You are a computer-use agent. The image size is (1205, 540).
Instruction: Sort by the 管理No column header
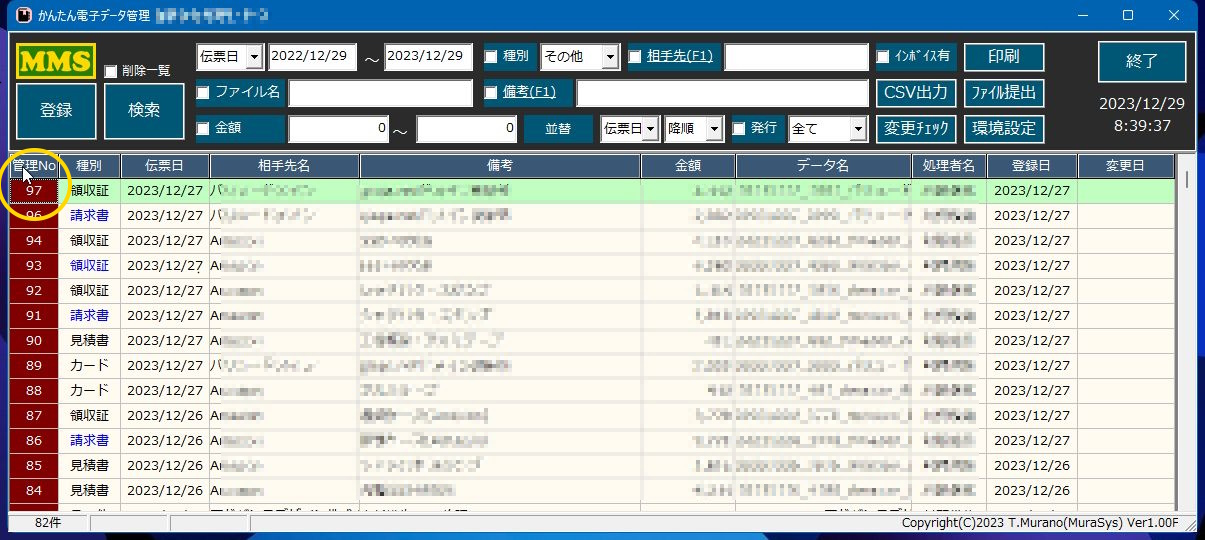tap(34, 166)
